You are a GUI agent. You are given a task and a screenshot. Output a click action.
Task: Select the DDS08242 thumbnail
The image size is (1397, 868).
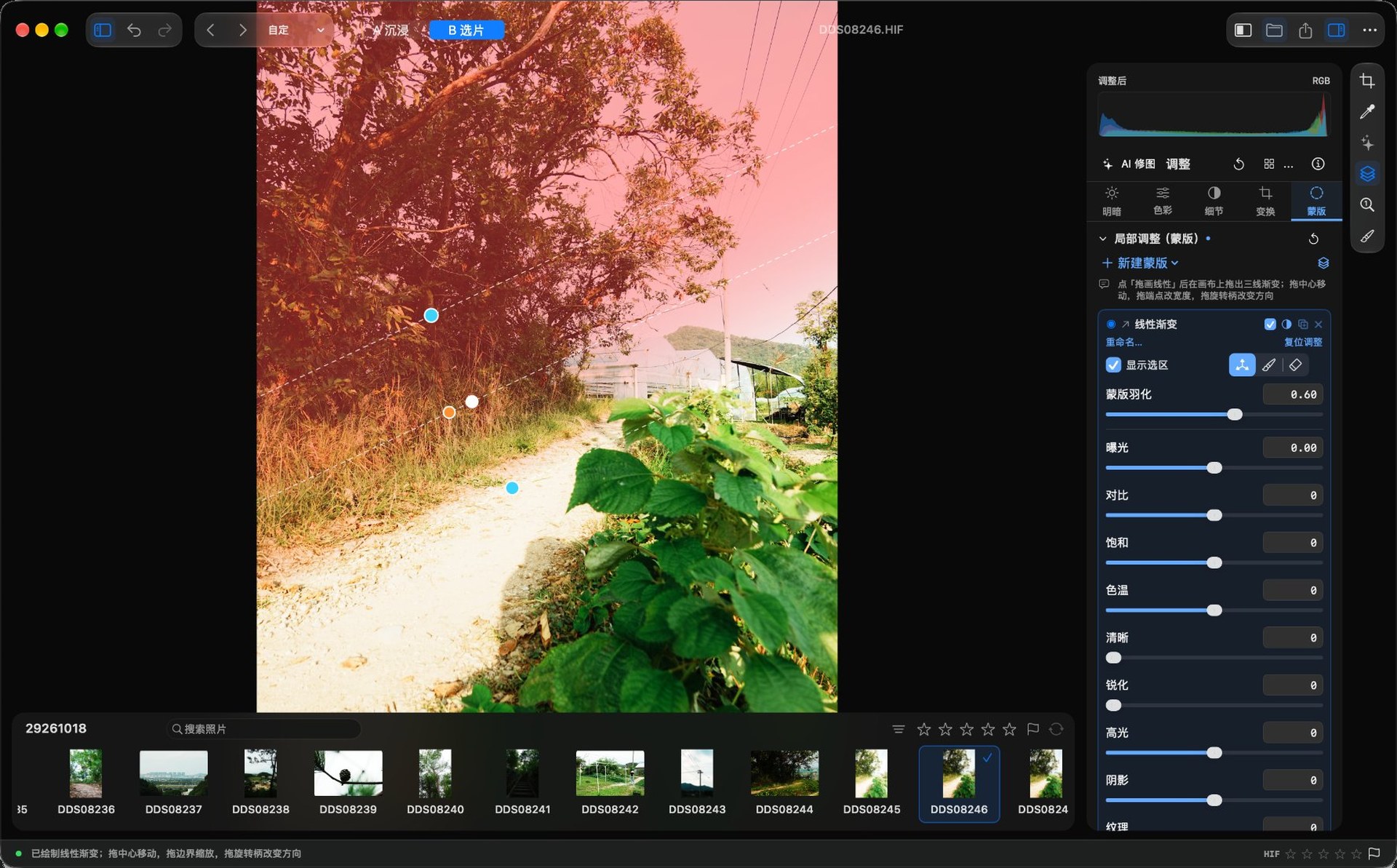[610, 782]
